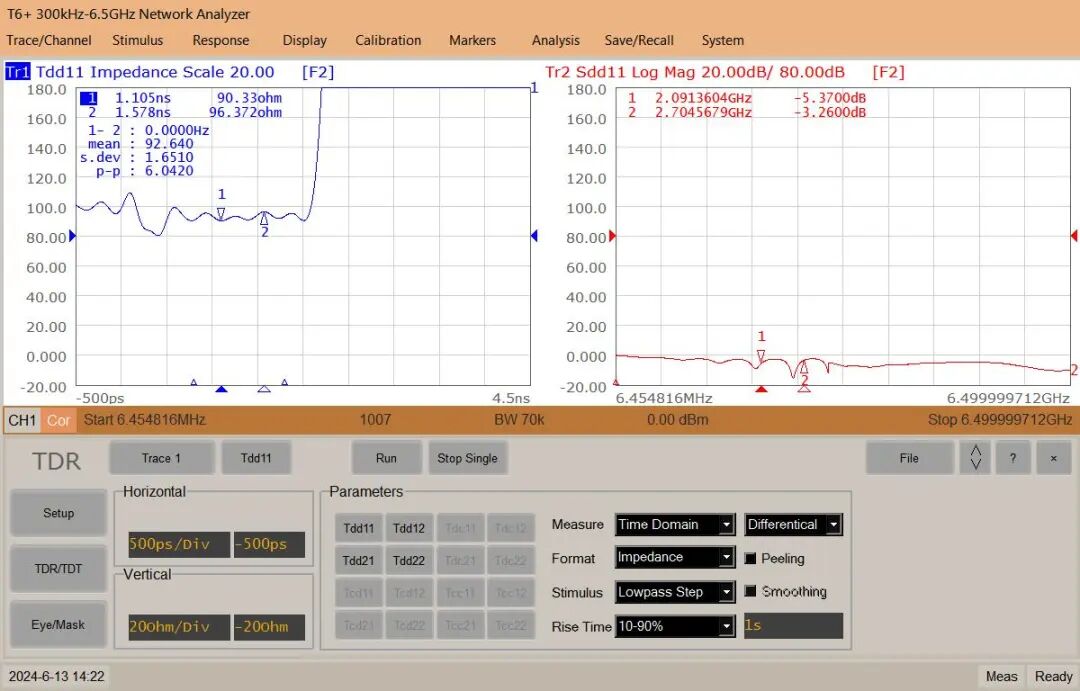Click the blue reference arrow right of Tdd11 plot
The width and height of the screenshot is (1080, 691).
coord(534,236)
